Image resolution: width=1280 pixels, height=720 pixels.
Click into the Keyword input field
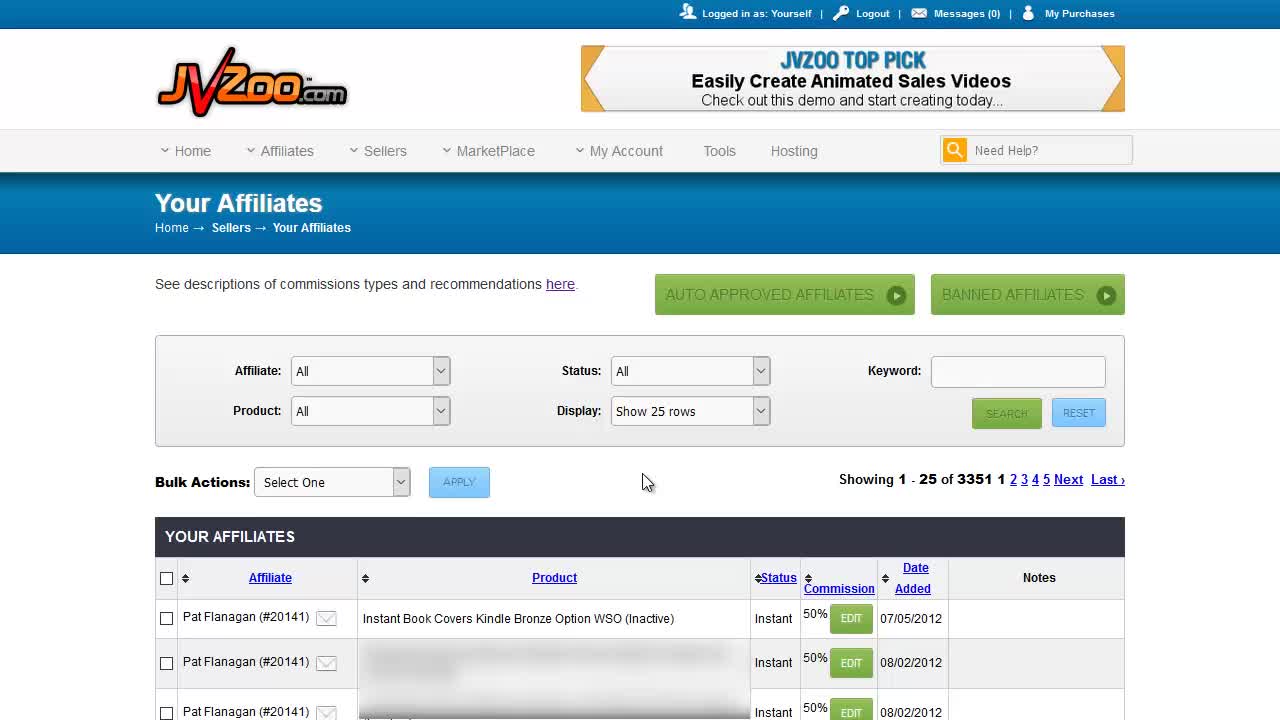point(1018,371)
